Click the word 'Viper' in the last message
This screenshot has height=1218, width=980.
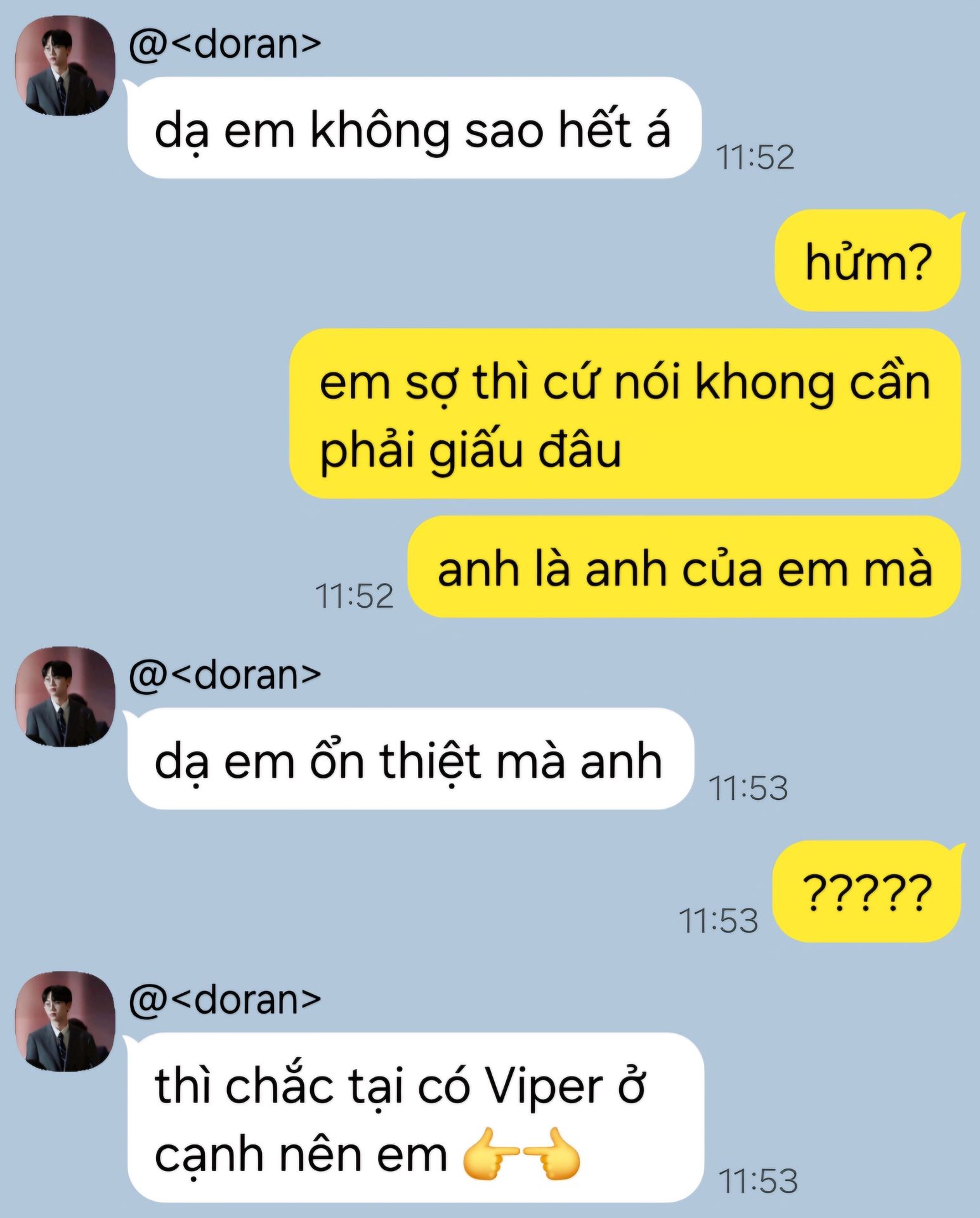click(x=544, y=1089)
